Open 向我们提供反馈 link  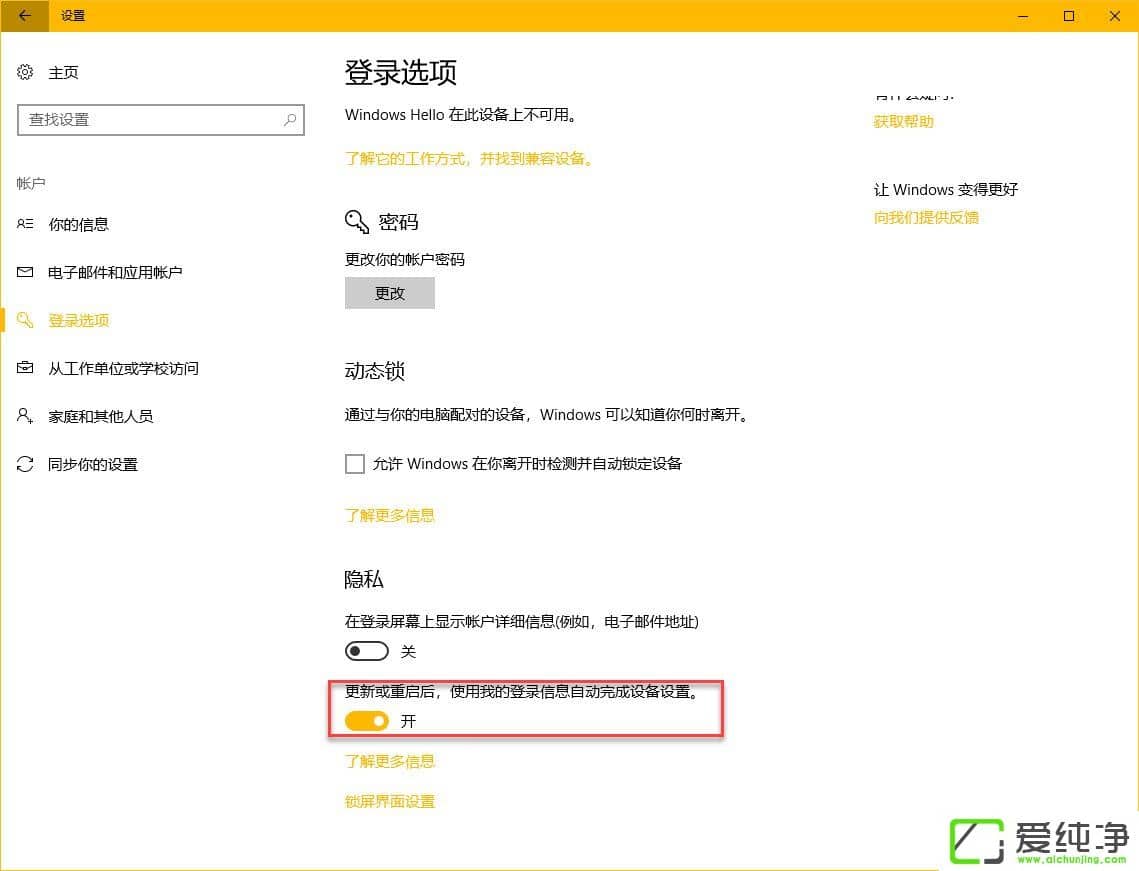coord(925,217)
